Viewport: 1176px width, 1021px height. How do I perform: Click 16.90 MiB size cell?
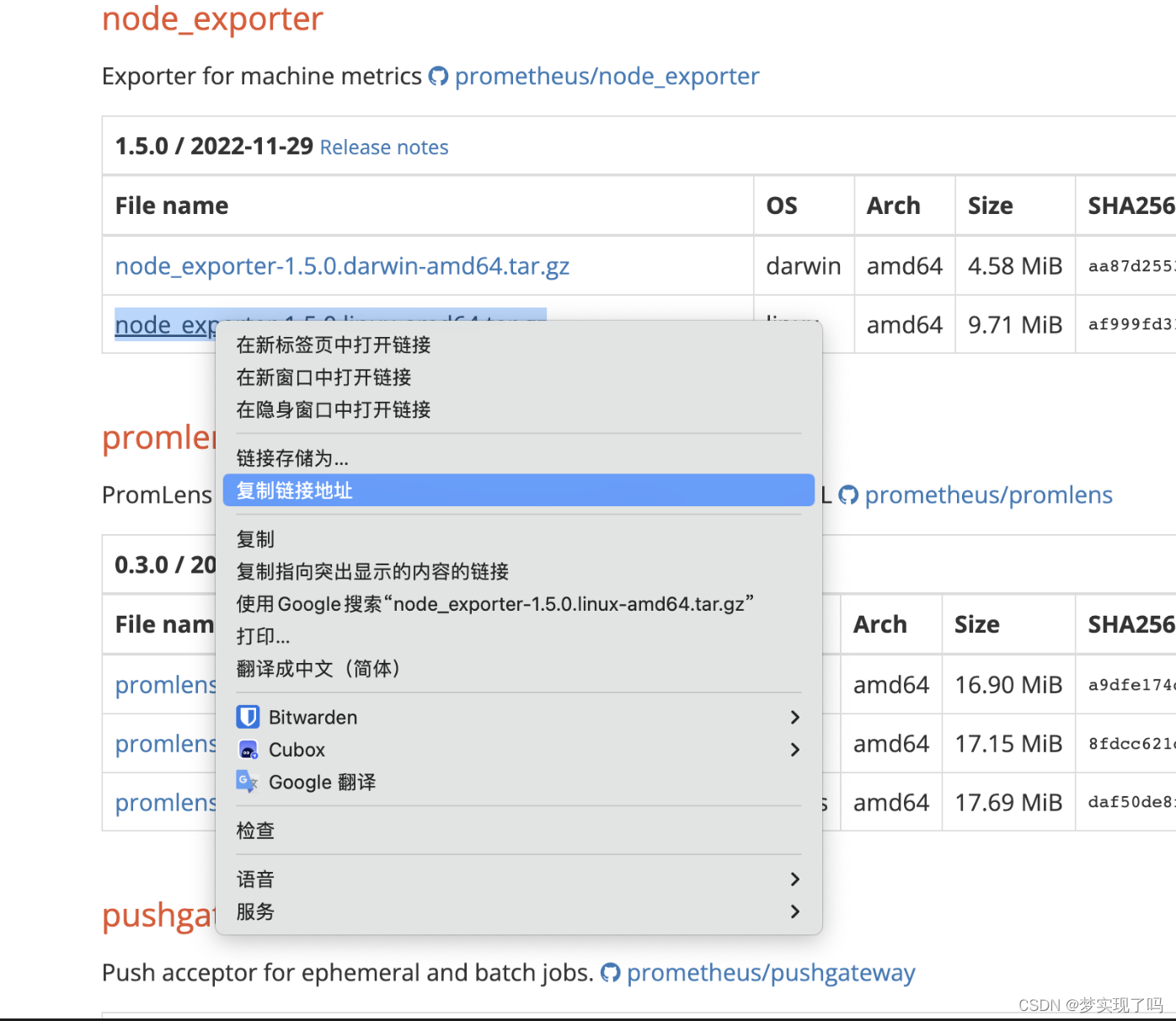pyautogui.click(x=1008, y=685)
